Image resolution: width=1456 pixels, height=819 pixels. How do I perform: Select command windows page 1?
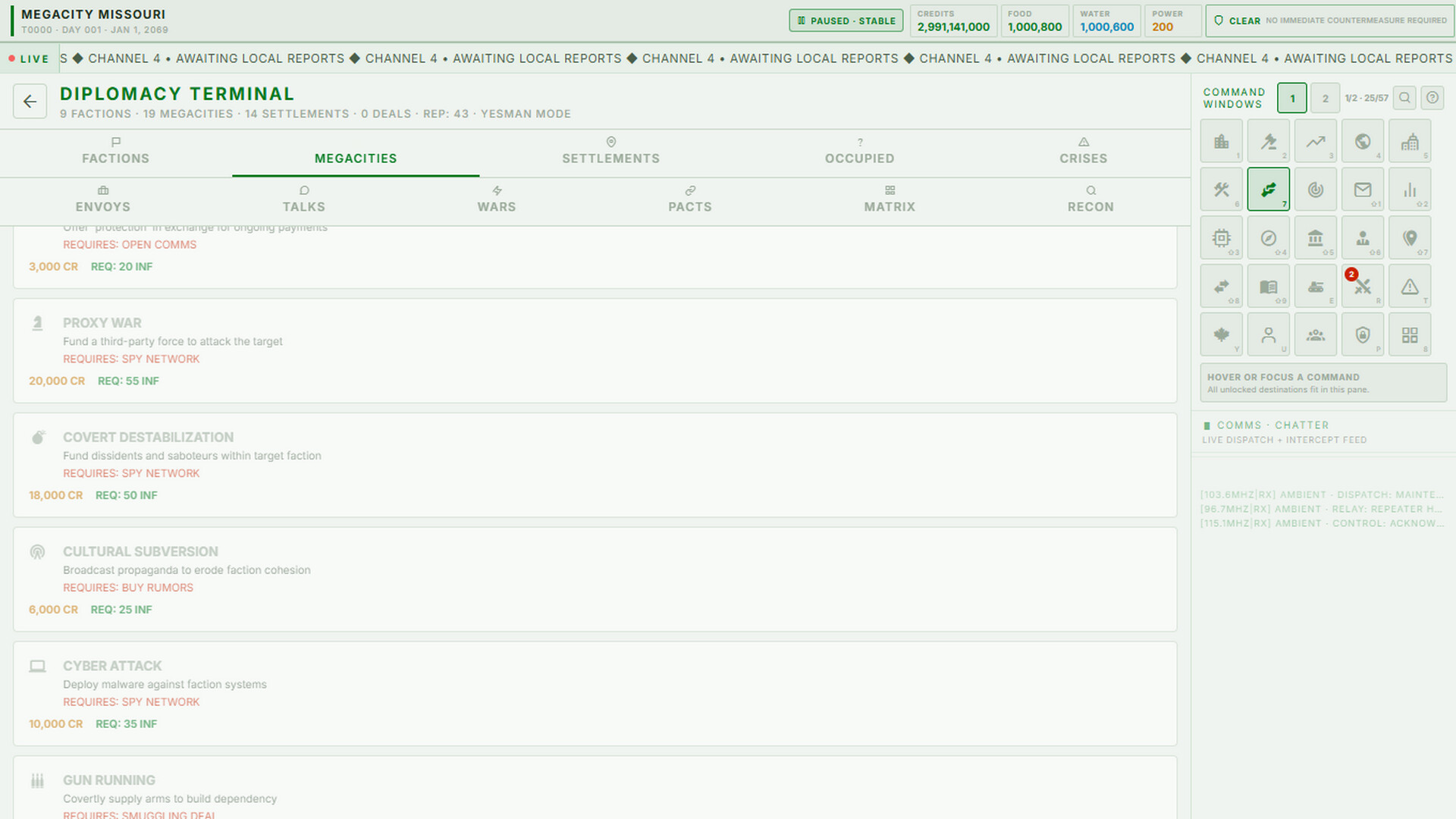(1292, 99)
